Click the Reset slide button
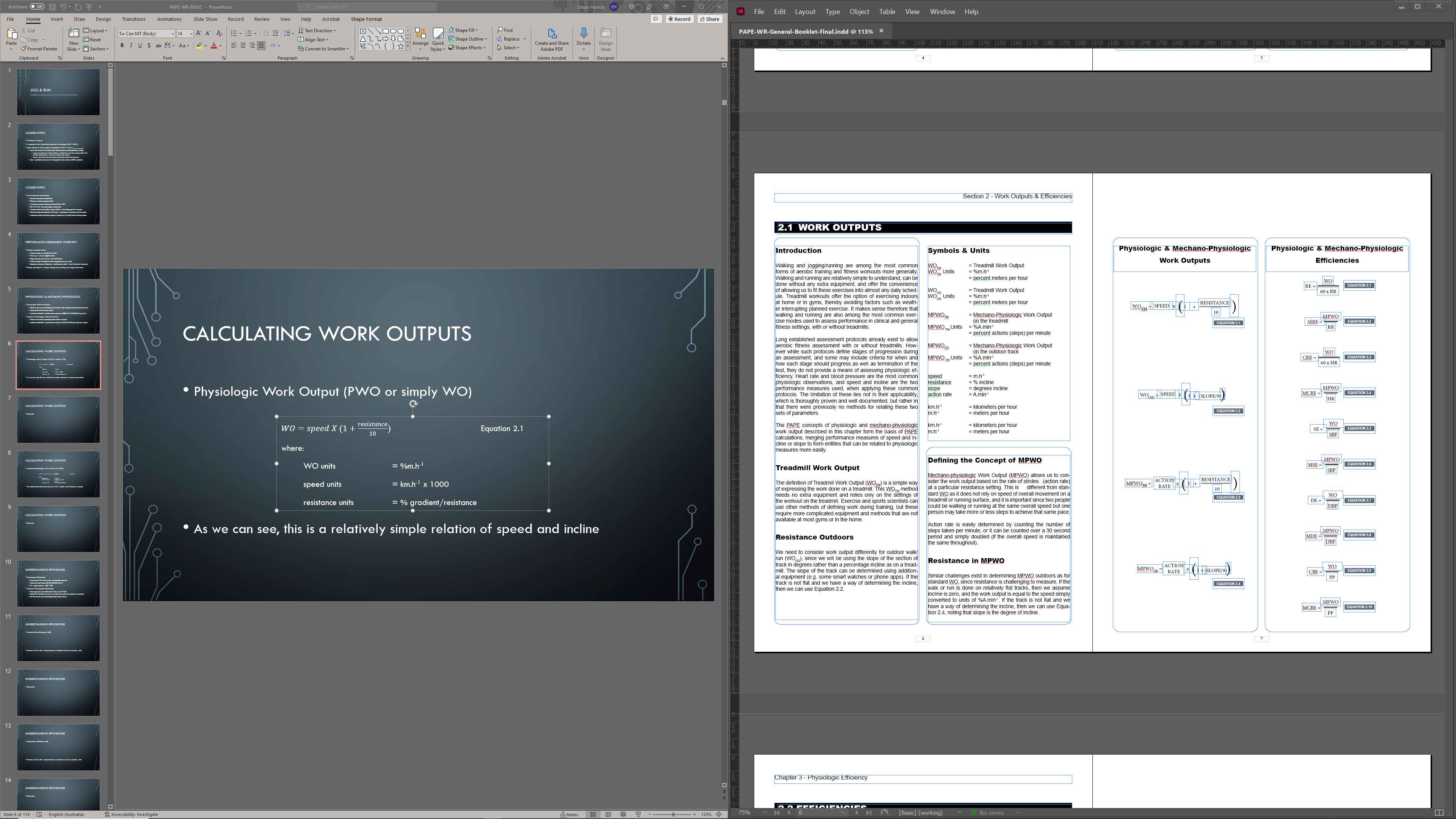 pos(92,39)
